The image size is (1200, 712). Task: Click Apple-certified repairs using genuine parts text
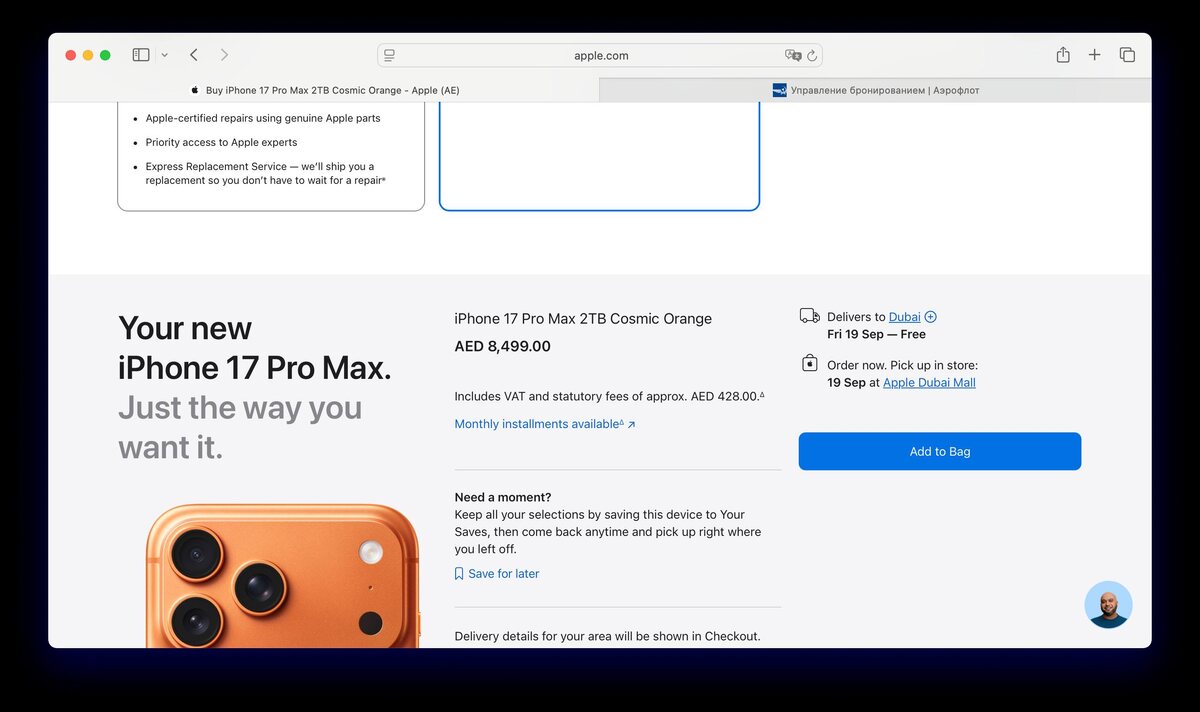263,118
